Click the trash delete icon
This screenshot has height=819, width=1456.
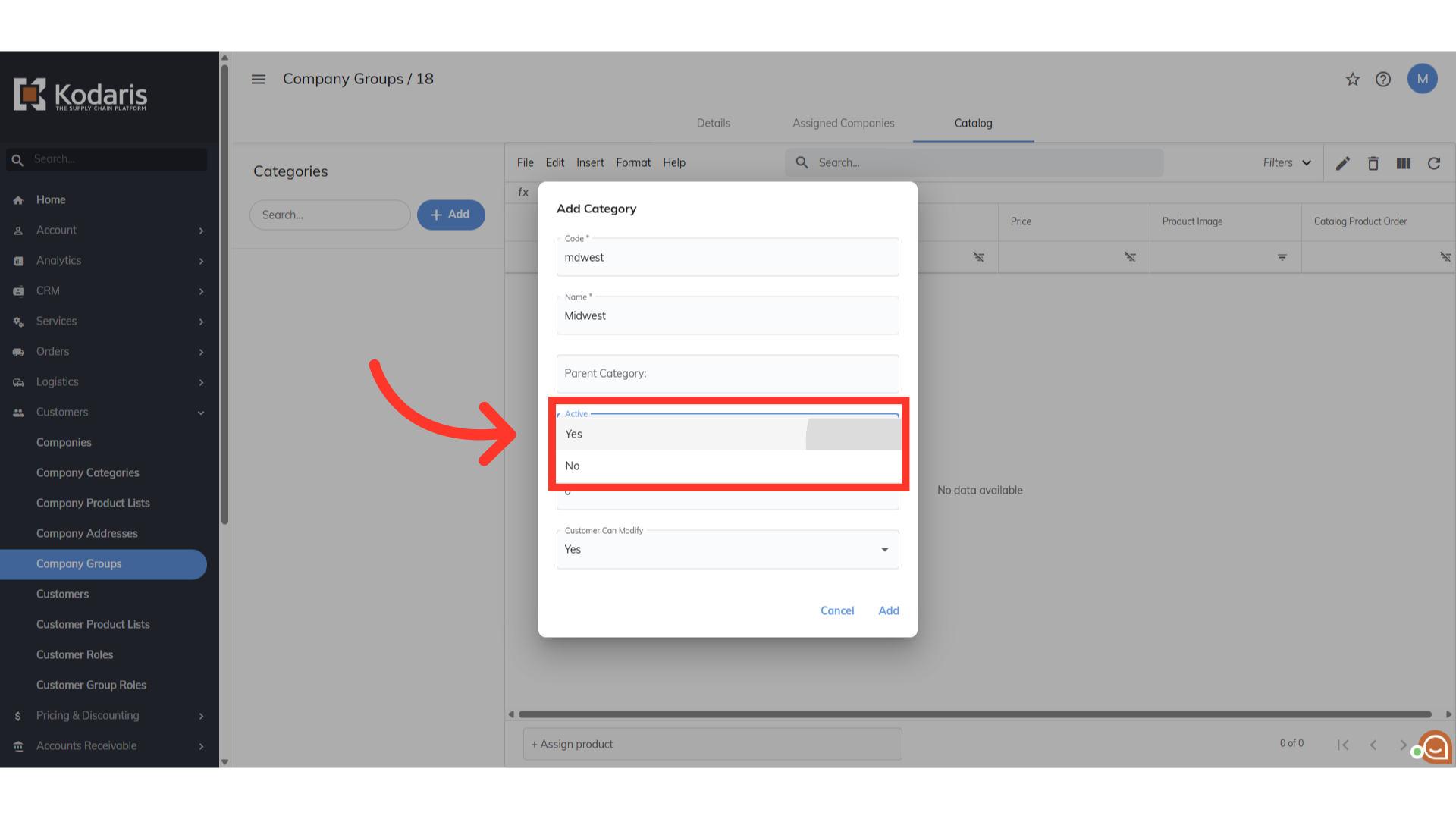(x=1373, y=163)
